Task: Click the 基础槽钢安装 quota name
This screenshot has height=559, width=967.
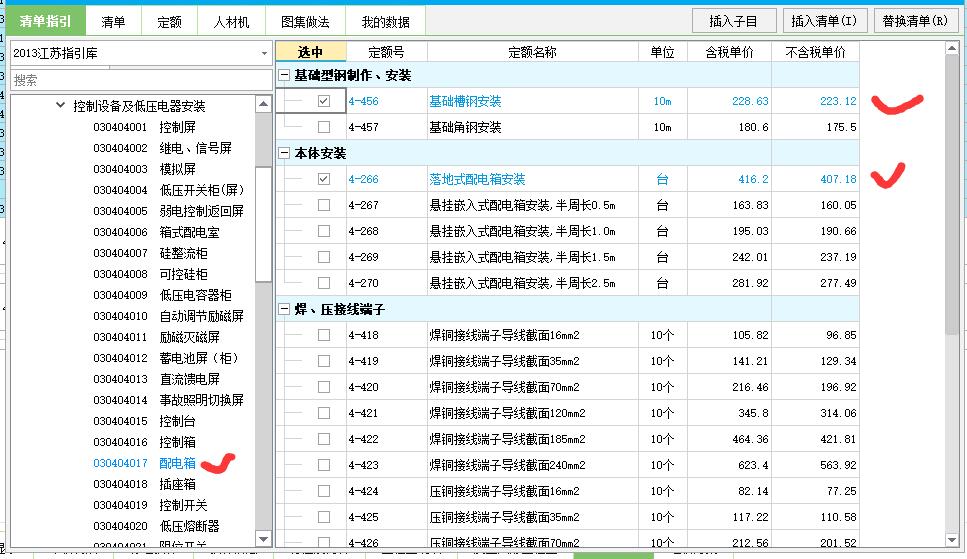Action: [465, 101]
